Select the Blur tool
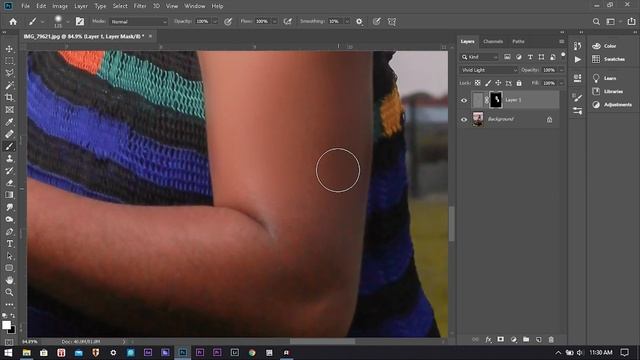The image size is (640, 360). pyautogui.click(x=9, y=207)
